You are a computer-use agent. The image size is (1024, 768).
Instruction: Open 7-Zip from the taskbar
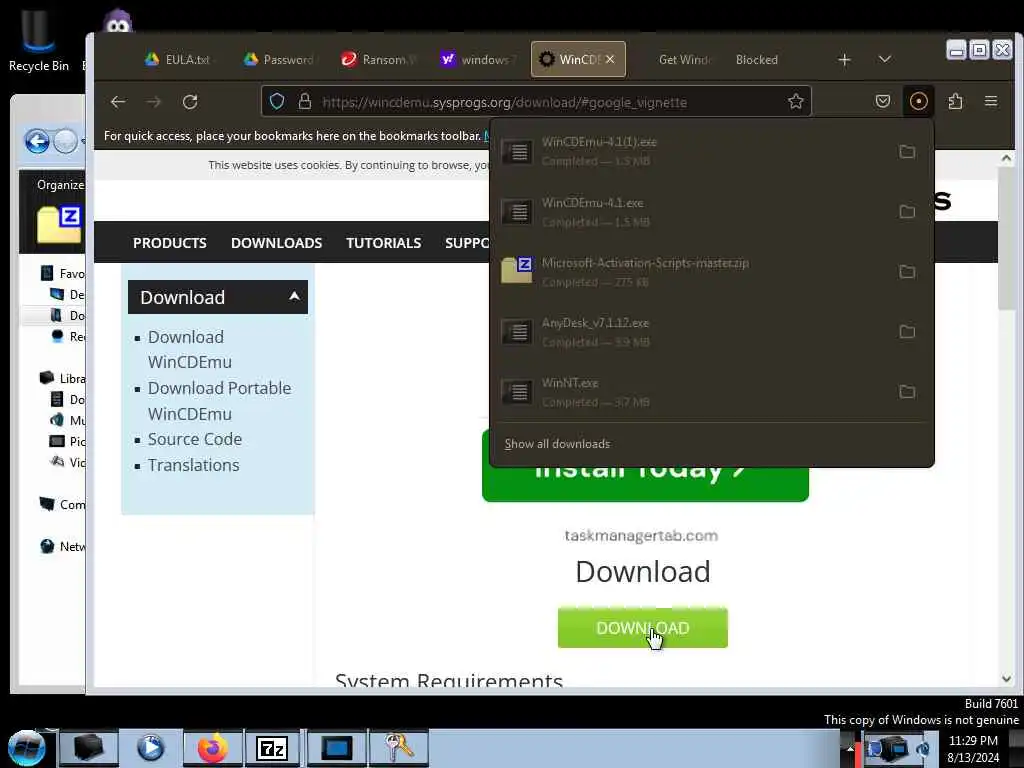coord(272,748)
